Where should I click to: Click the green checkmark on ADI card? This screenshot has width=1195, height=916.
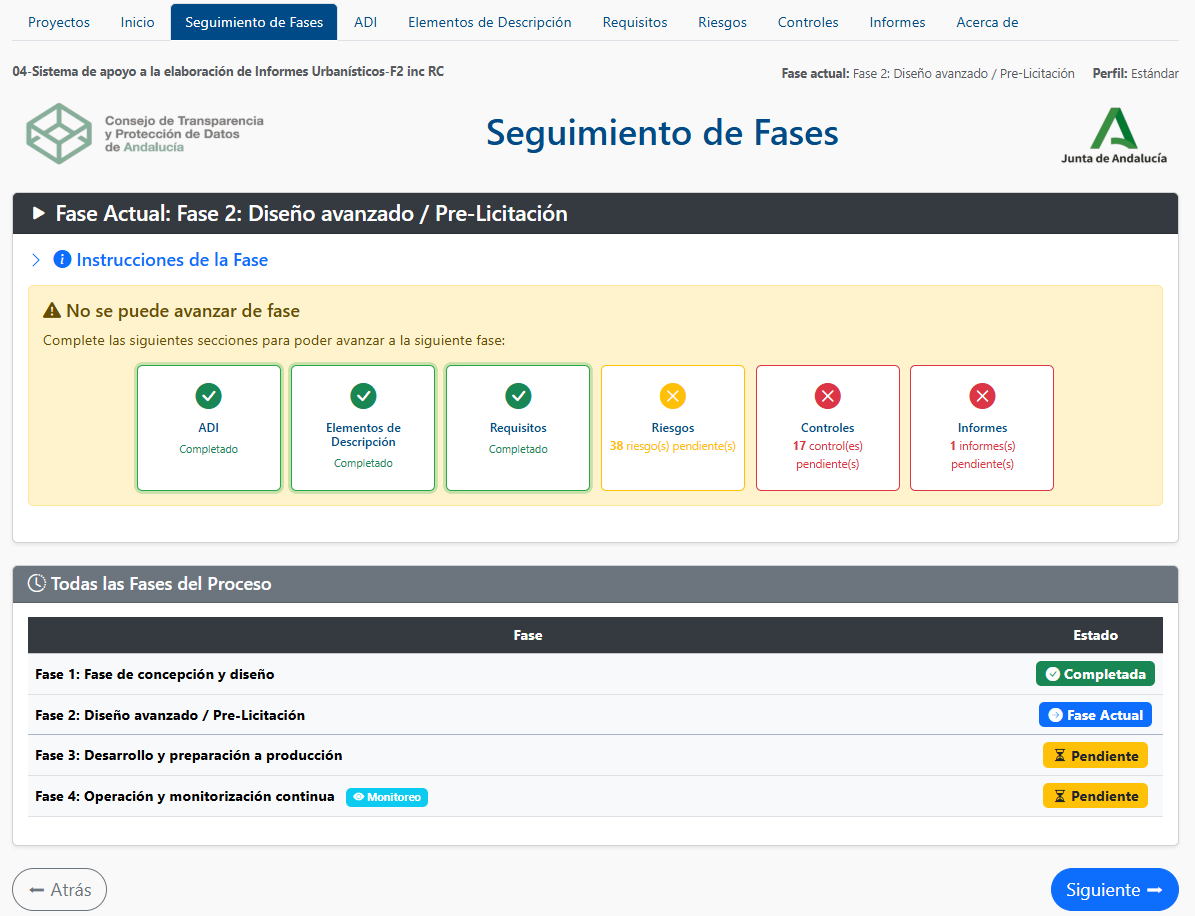[x=208, y=396]
